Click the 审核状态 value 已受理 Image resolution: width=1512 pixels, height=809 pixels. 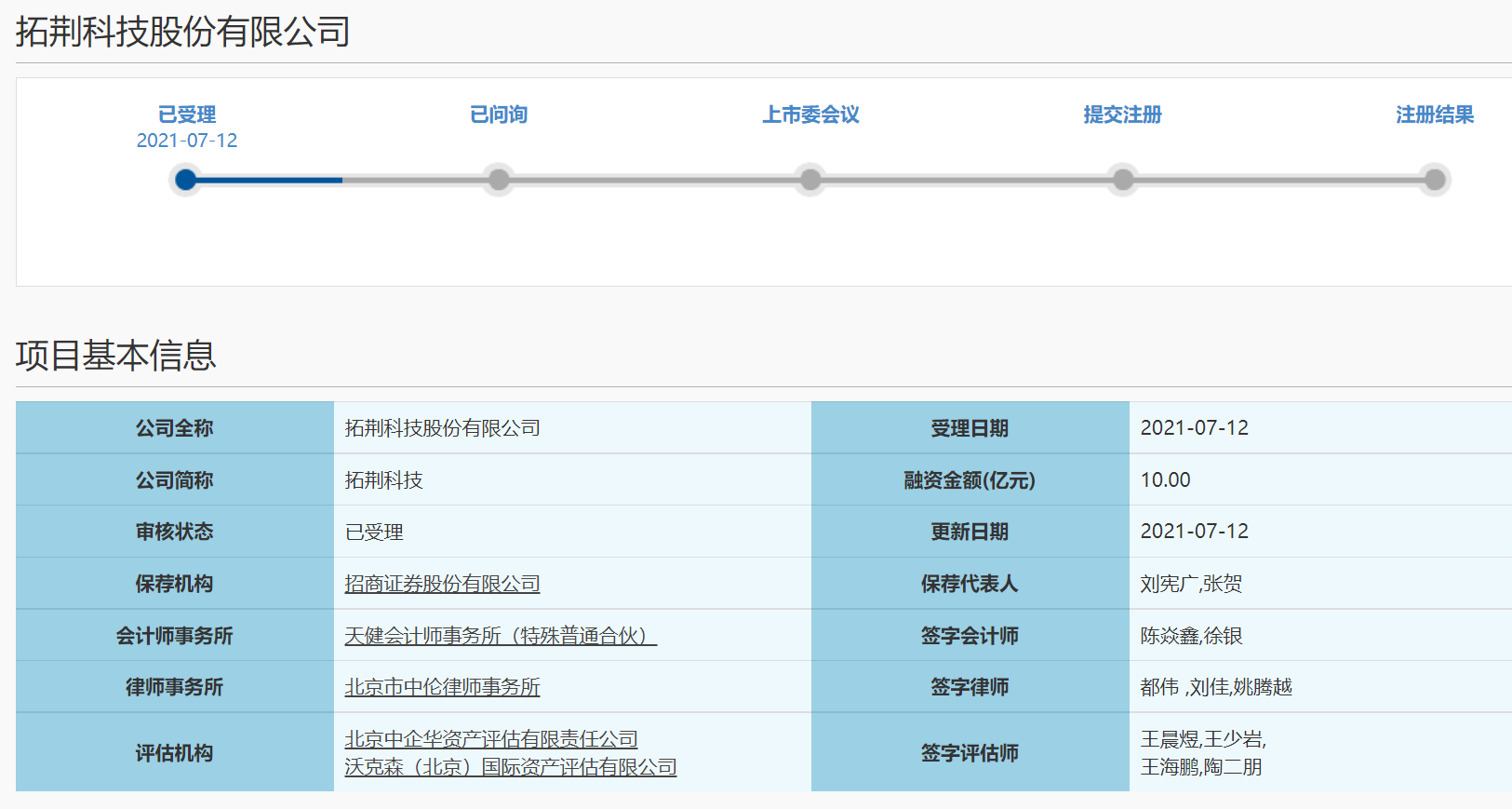pyautogui.click(x=374, y=533)
